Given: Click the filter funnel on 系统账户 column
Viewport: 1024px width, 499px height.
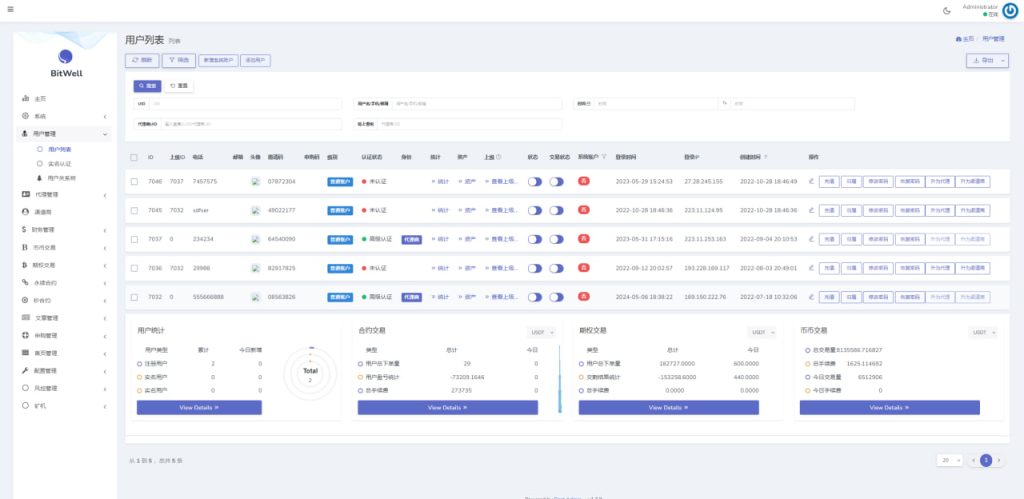Looking at the screenshot, I should pos(603,157).
